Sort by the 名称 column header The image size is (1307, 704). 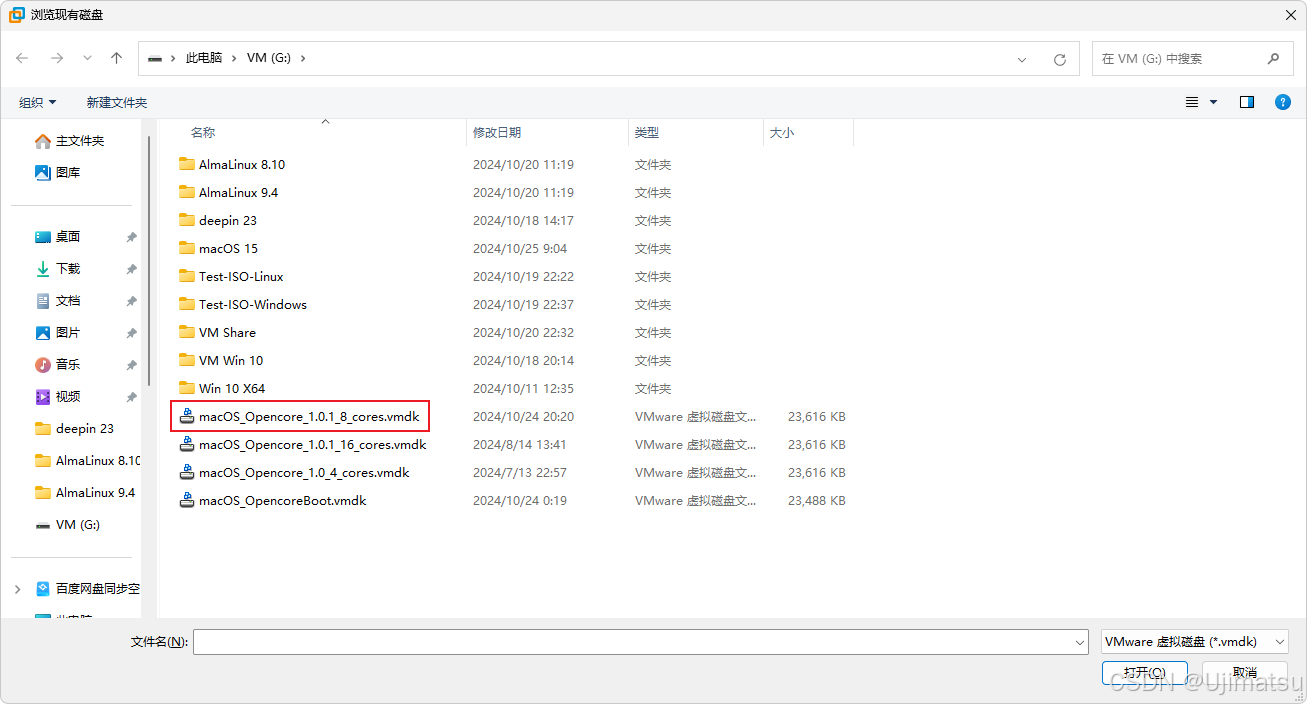[203, 132]
